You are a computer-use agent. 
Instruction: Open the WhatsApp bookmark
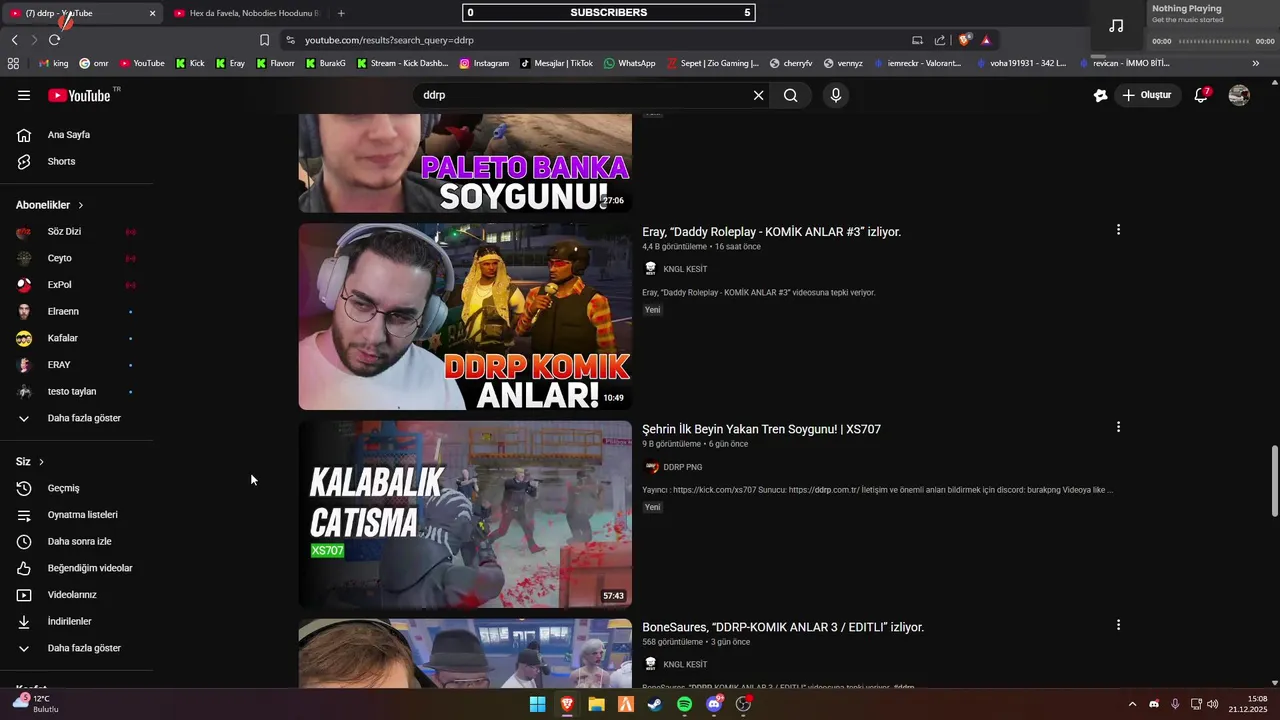coord(629,63)
